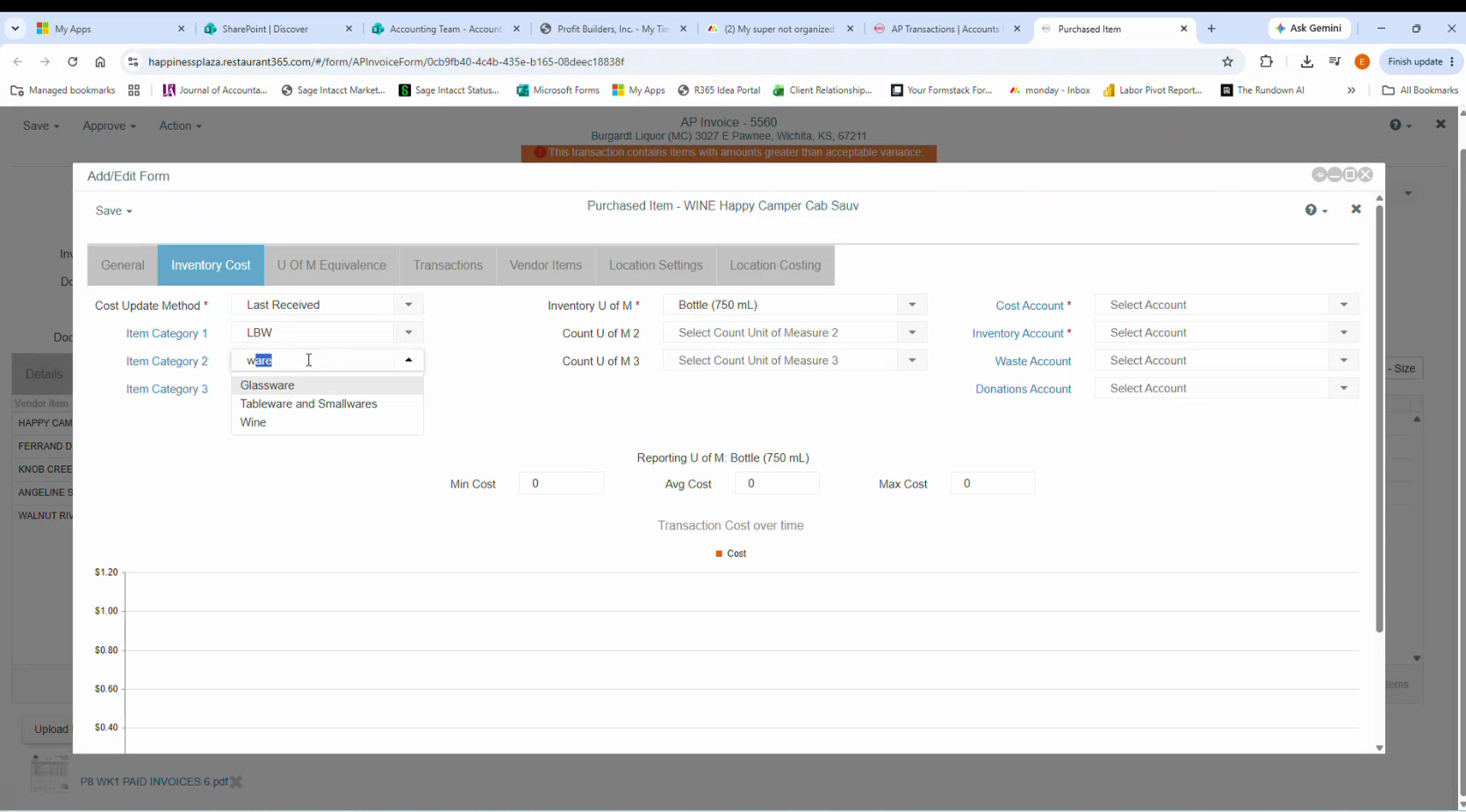This screenshot has width=1466, height=812.
Task: Close the SharePoint Discover tab
Action: click(x=349, y=28)
